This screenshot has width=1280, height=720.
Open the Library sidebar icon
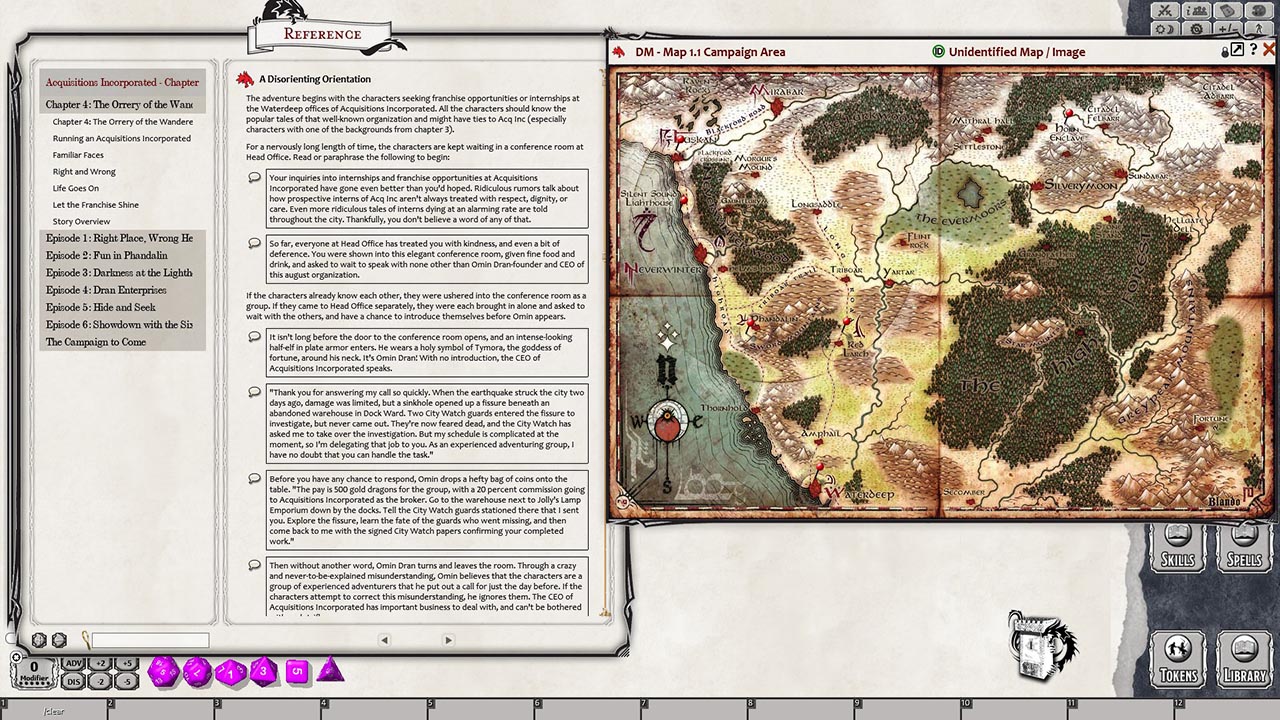point(1245,660)
